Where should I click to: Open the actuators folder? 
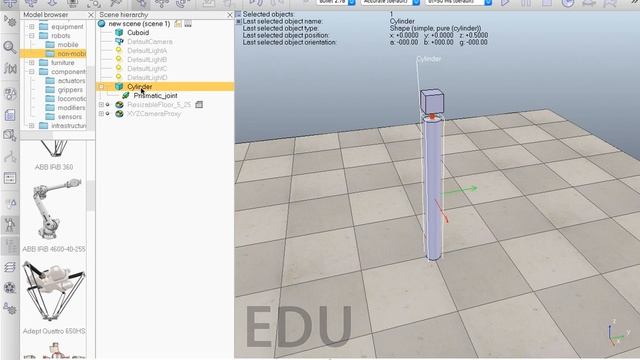coord(71,80)
